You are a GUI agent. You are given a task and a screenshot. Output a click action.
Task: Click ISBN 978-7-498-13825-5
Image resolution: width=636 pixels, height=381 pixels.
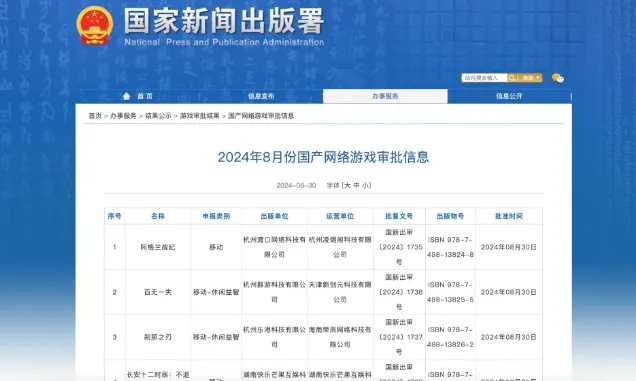[450, 292]
